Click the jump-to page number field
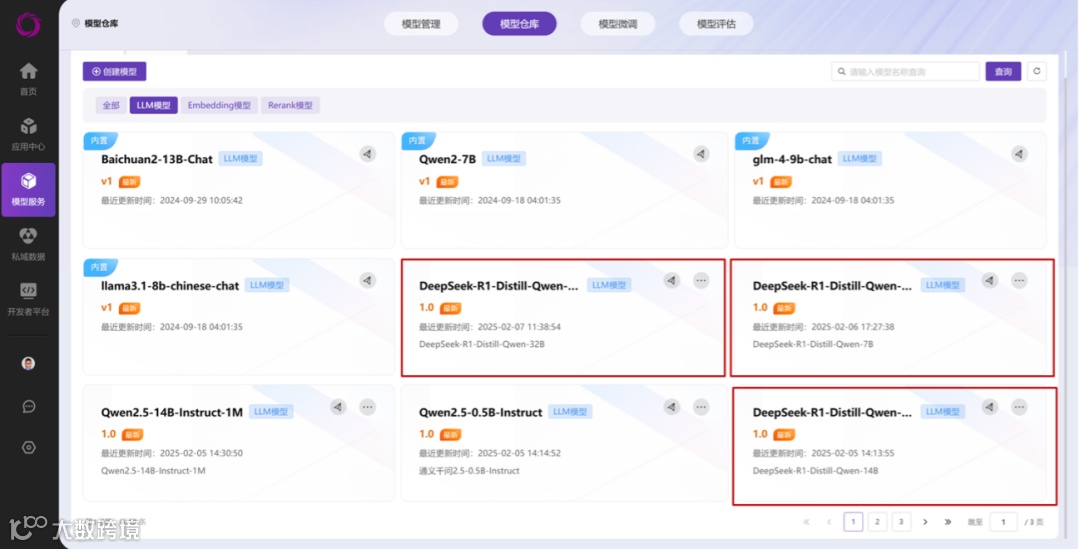 1003,522
